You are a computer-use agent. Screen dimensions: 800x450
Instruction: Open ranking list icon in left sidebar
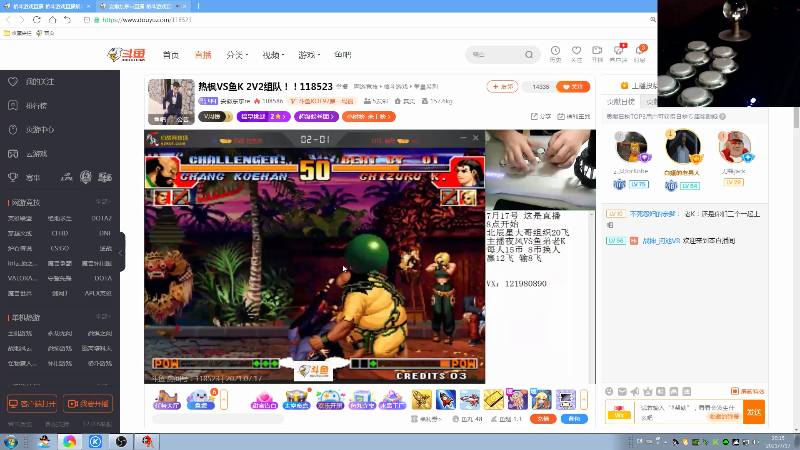click(13, 106)
